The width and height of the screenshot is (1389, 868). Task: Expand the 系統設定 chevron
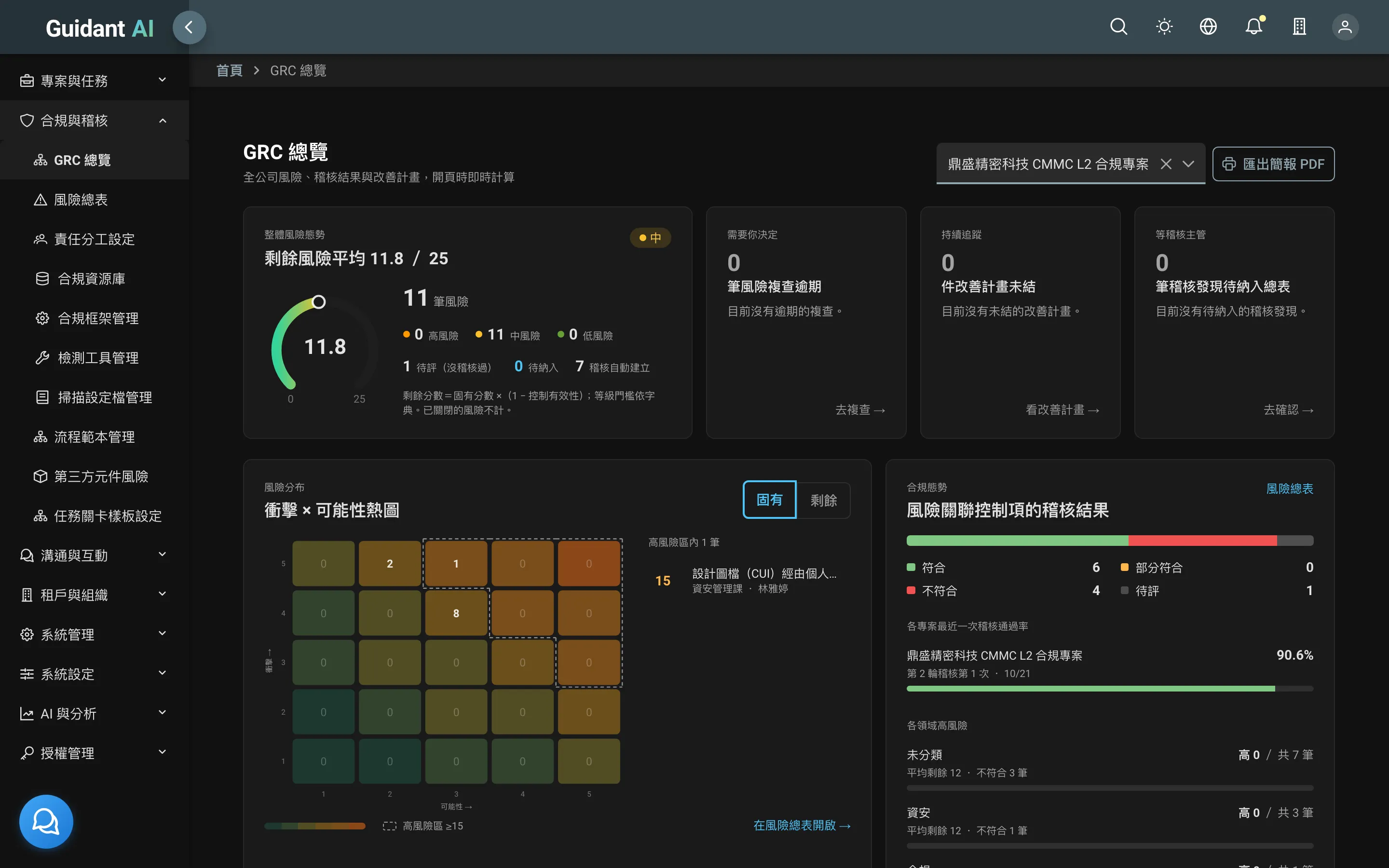(163, 673)
